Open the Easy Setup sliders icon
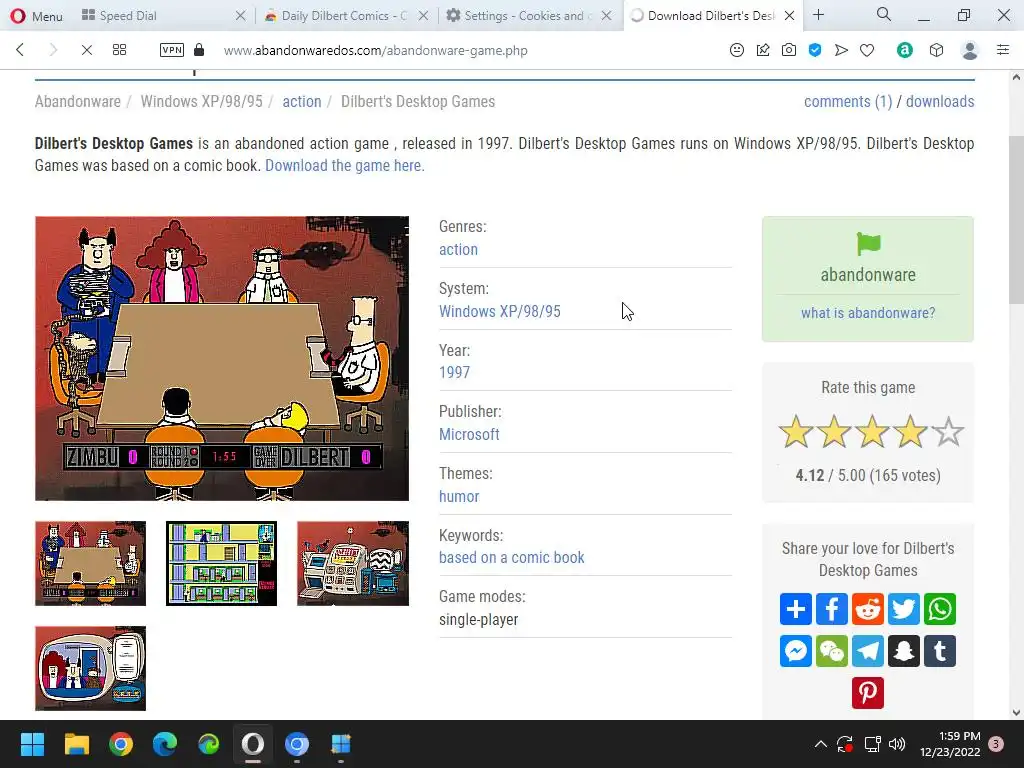The width and height of the screenshot is (1024, 768). (x=1003, y=50)
